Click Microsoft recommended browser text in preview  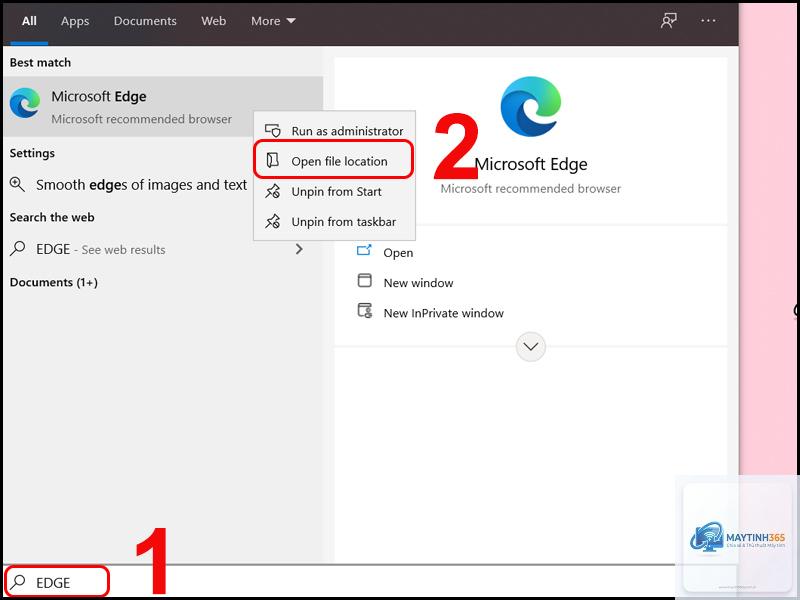tap(531, 189)
